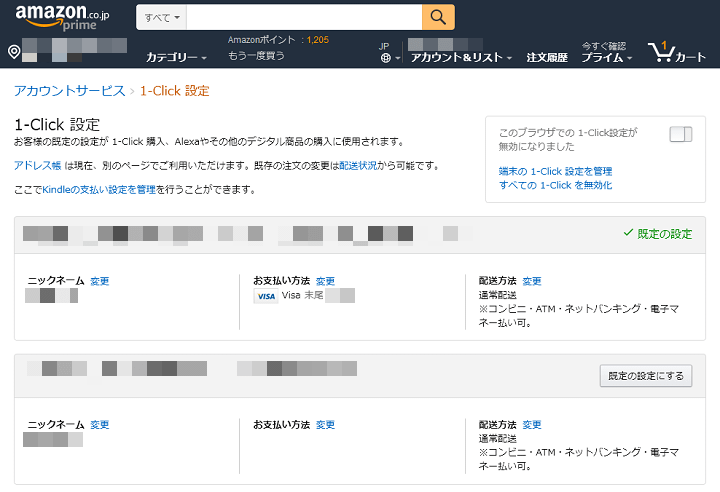Go to アカウントサービス breadcrumb

point(69,90)
